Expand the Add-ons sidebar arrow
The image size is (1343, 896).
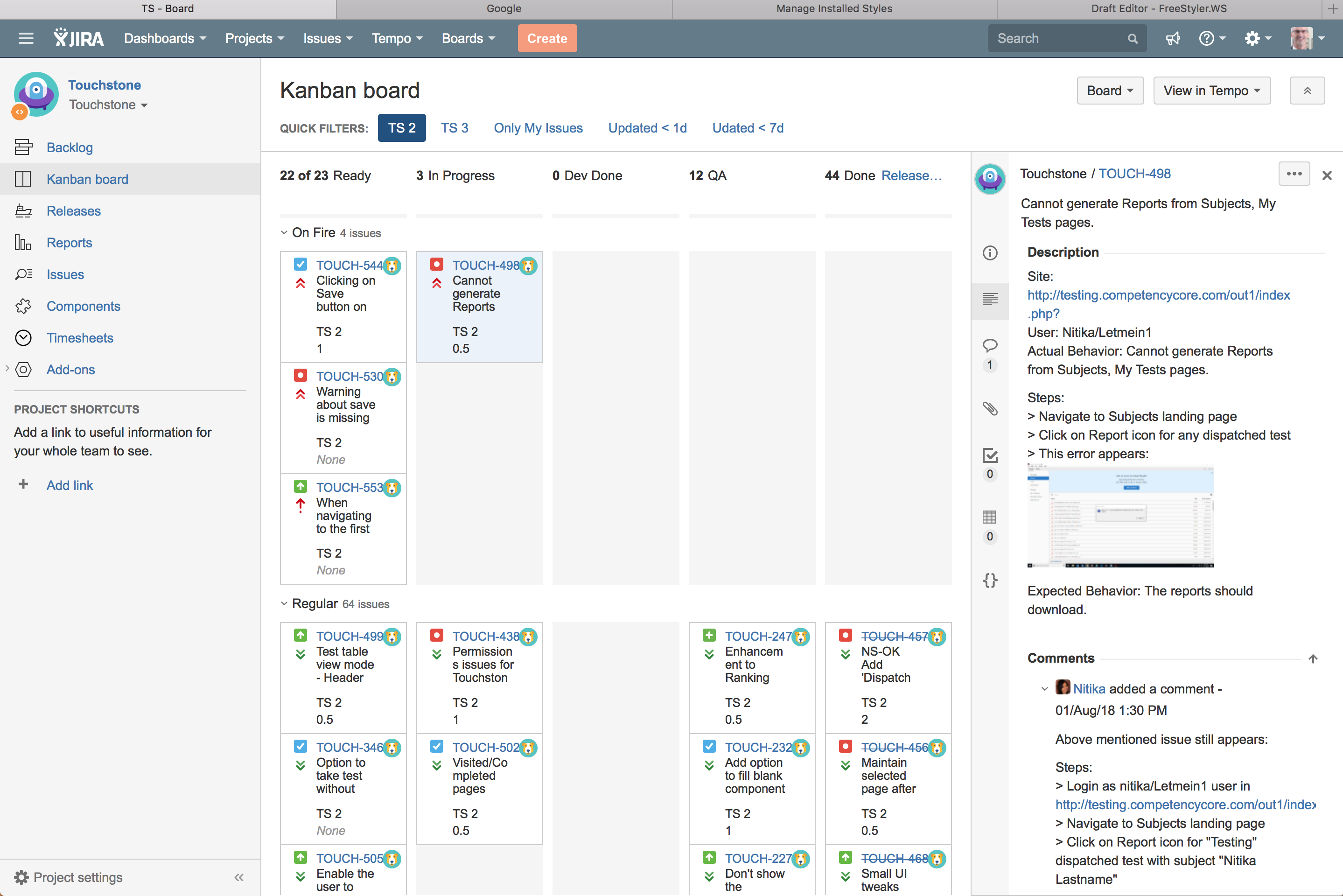point(7,369)
